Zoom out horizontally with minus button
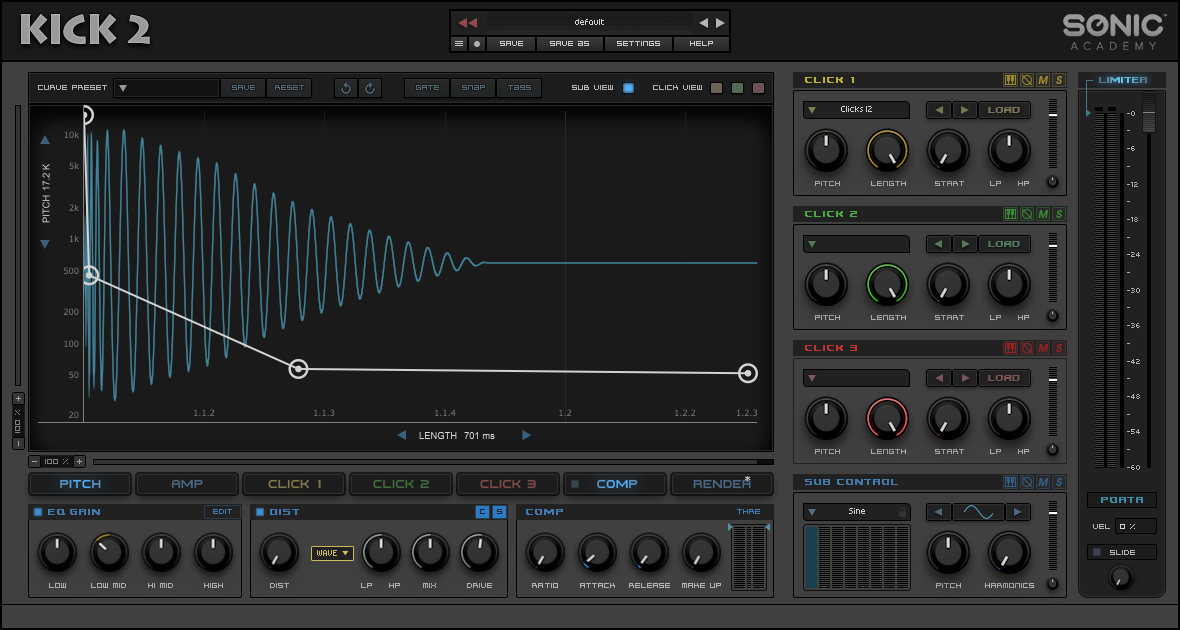 tap(35, 461)
